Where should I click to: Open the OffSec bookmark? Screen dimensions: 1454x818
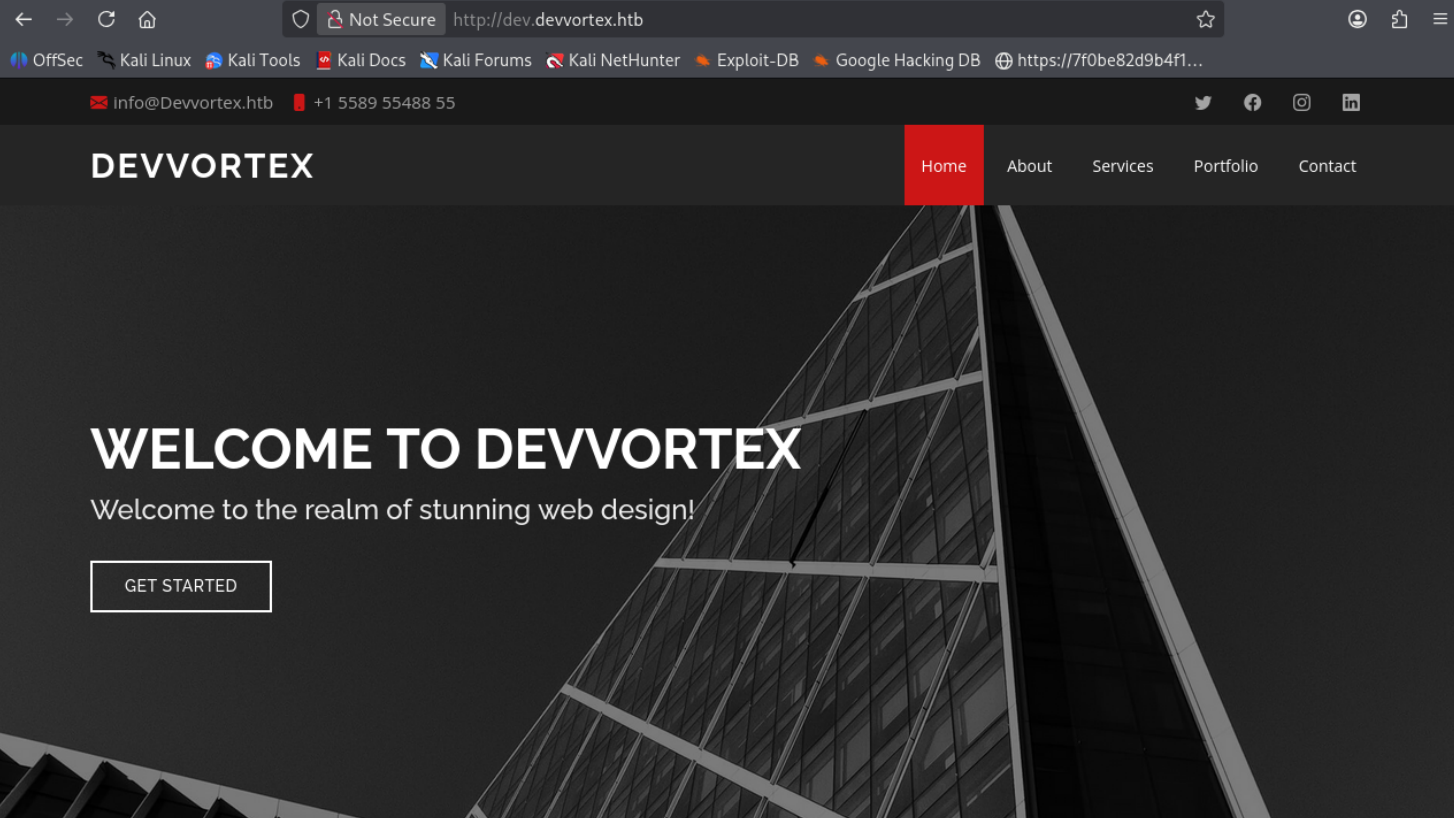(x=47, y=60)
